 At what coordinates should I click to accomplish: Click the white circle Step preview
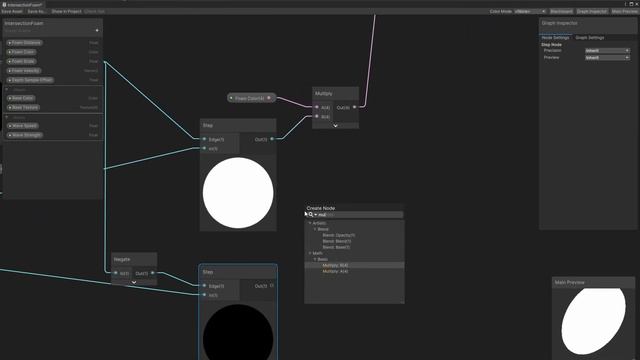[x=238, y=193]
